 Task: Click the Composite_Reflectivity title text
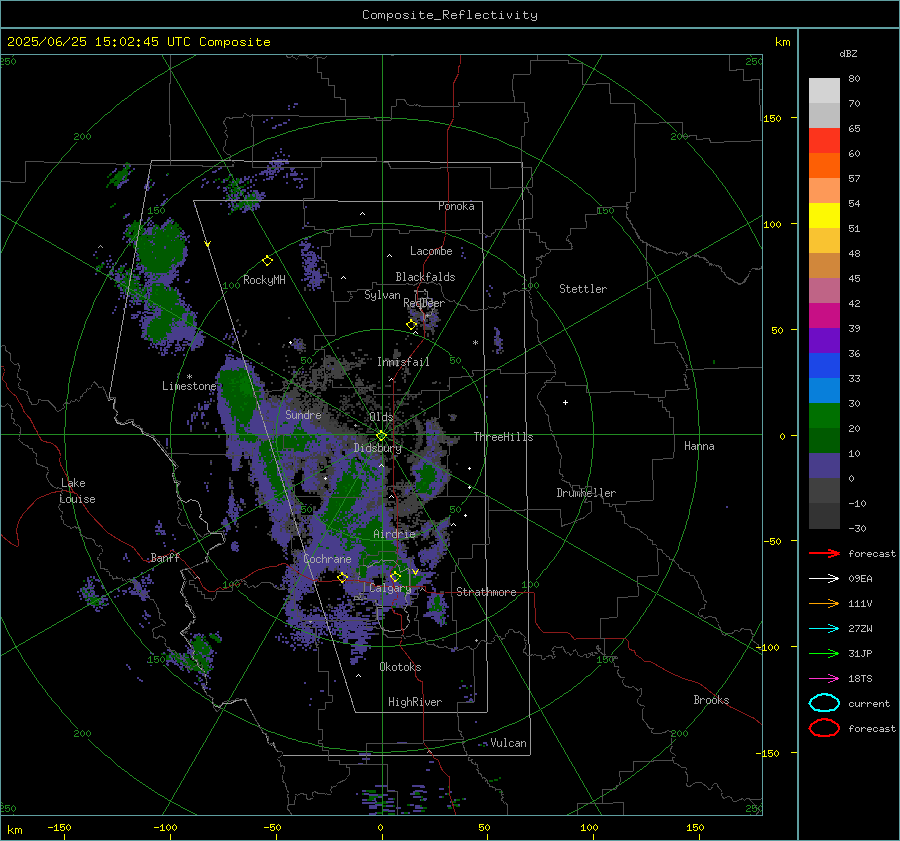click(x=450, y=15)
